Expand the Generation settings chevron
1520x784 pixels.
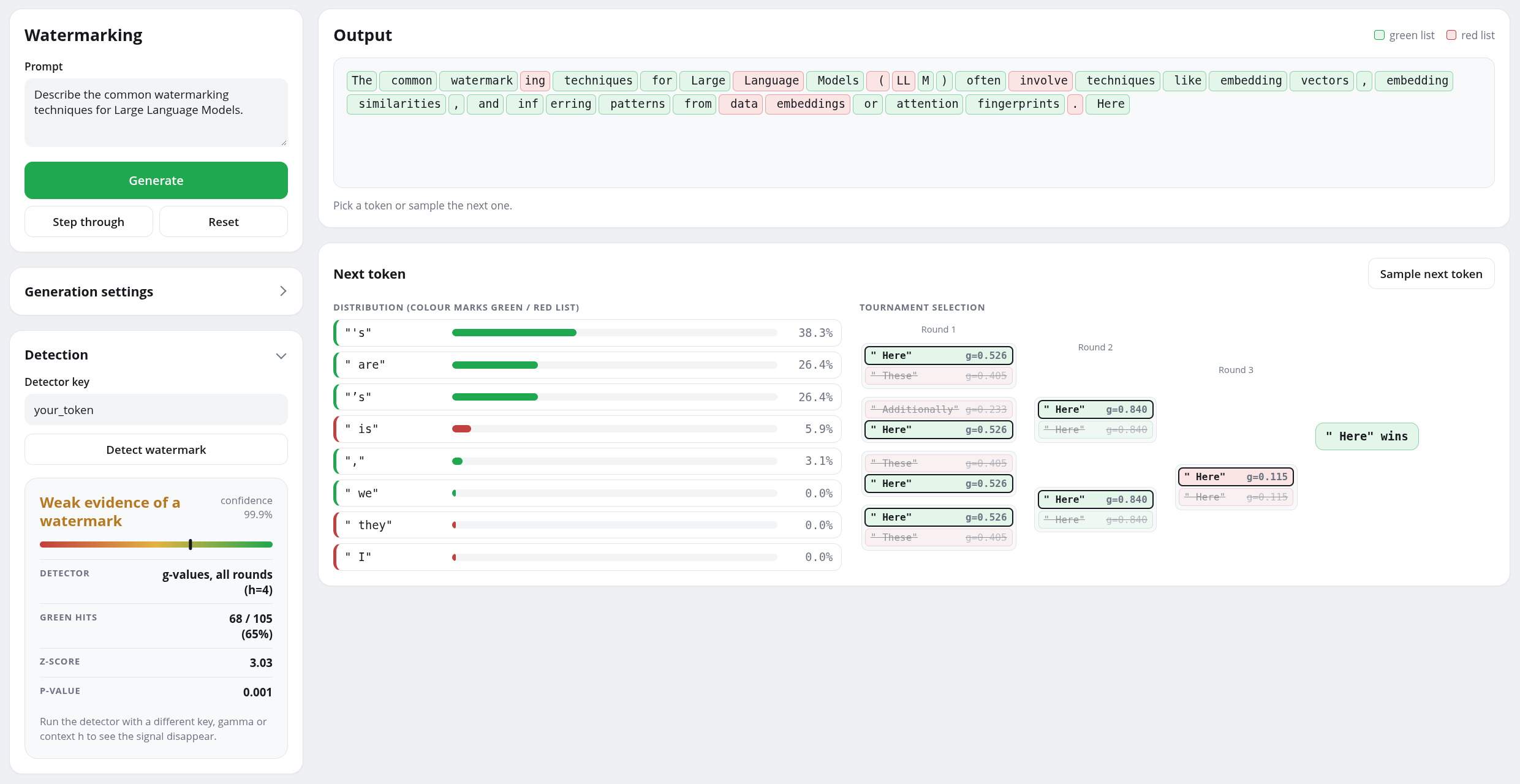[283, 292]
